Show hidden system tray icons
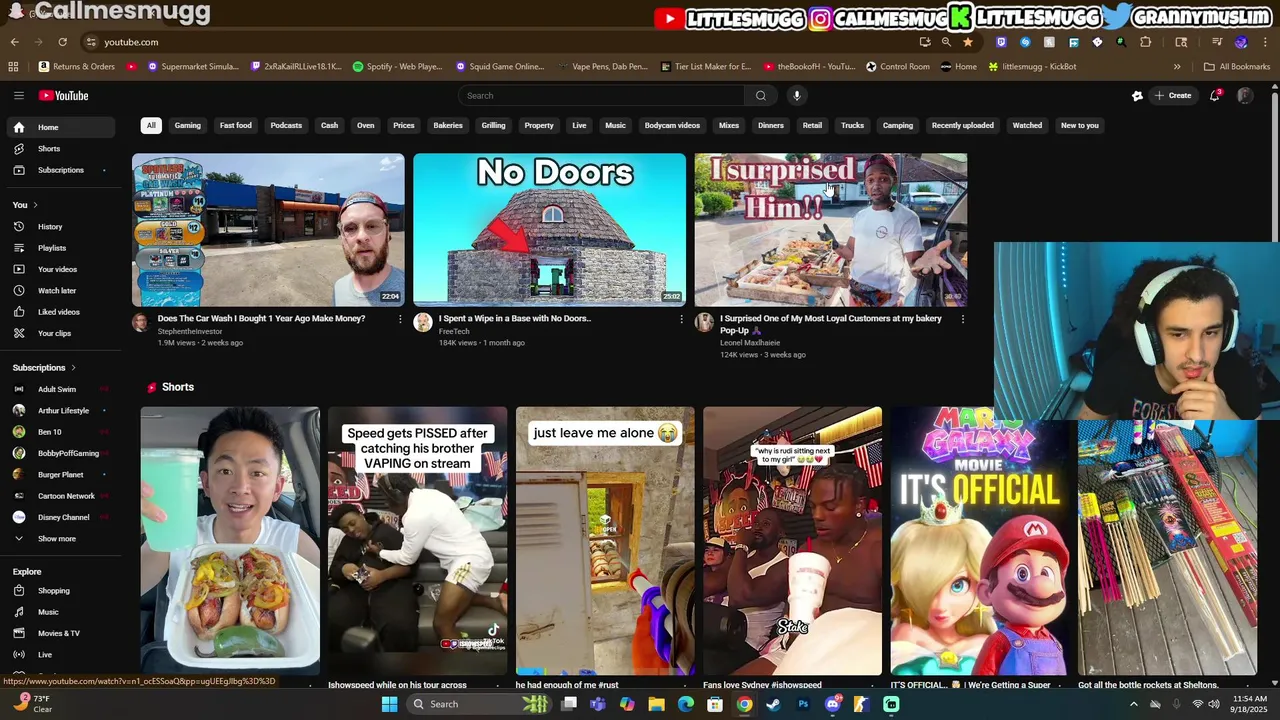The width and height of the screenshot is (1280, 720). (x=1133, y=704)
